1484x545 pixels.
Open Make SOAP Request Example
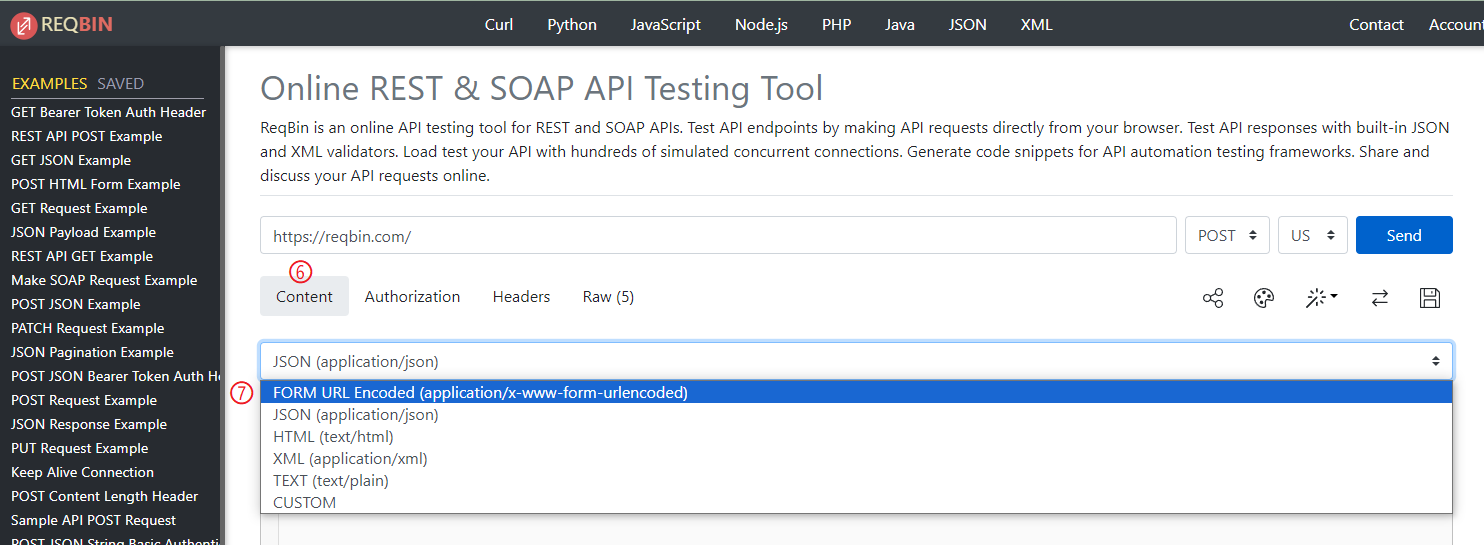coord(104,280)
